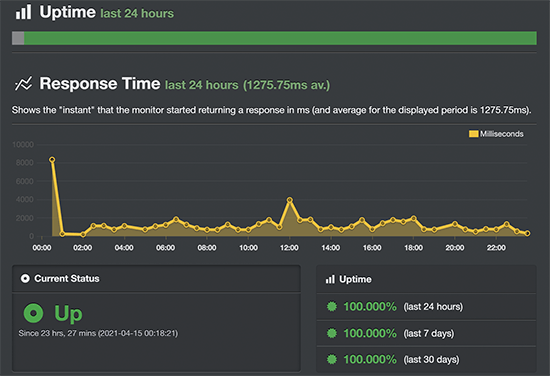The width and height of the screenshot is (550, 376).
Task: Click the Response Time line chart icon
Action: (x=23, y=83)
